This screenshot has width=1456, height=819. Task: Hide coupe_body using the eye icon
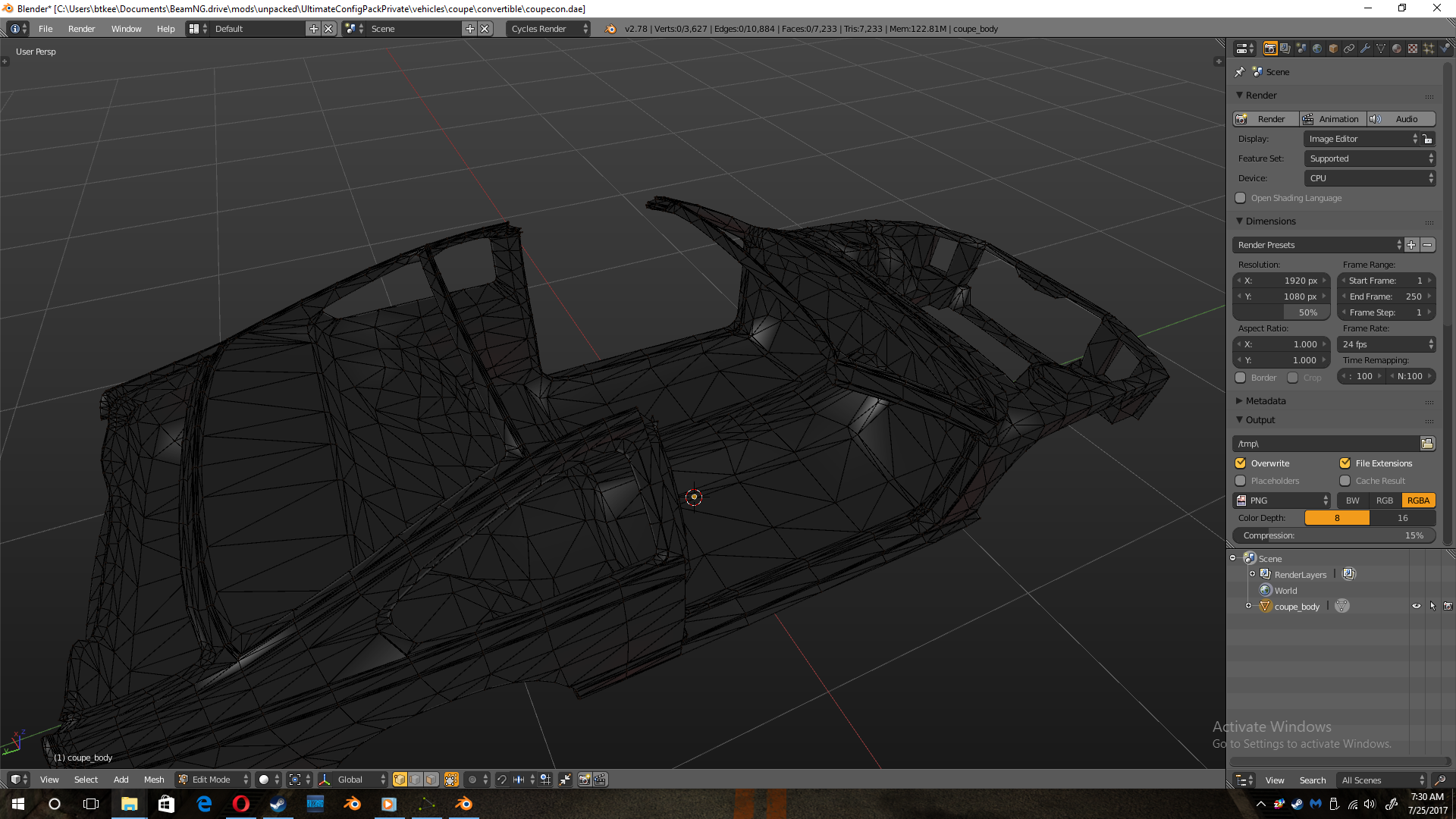click(1416, 606)
